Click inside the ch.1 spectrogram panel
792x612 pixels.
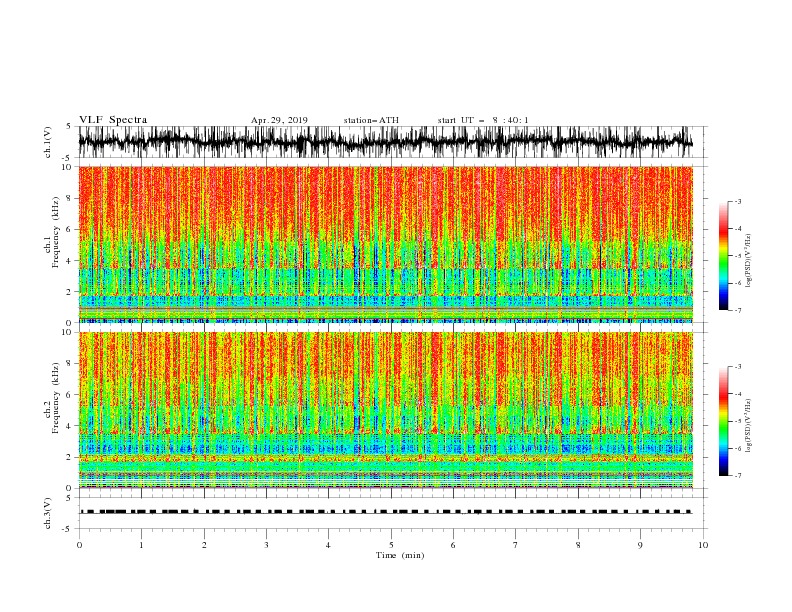[x=385, y=244]
